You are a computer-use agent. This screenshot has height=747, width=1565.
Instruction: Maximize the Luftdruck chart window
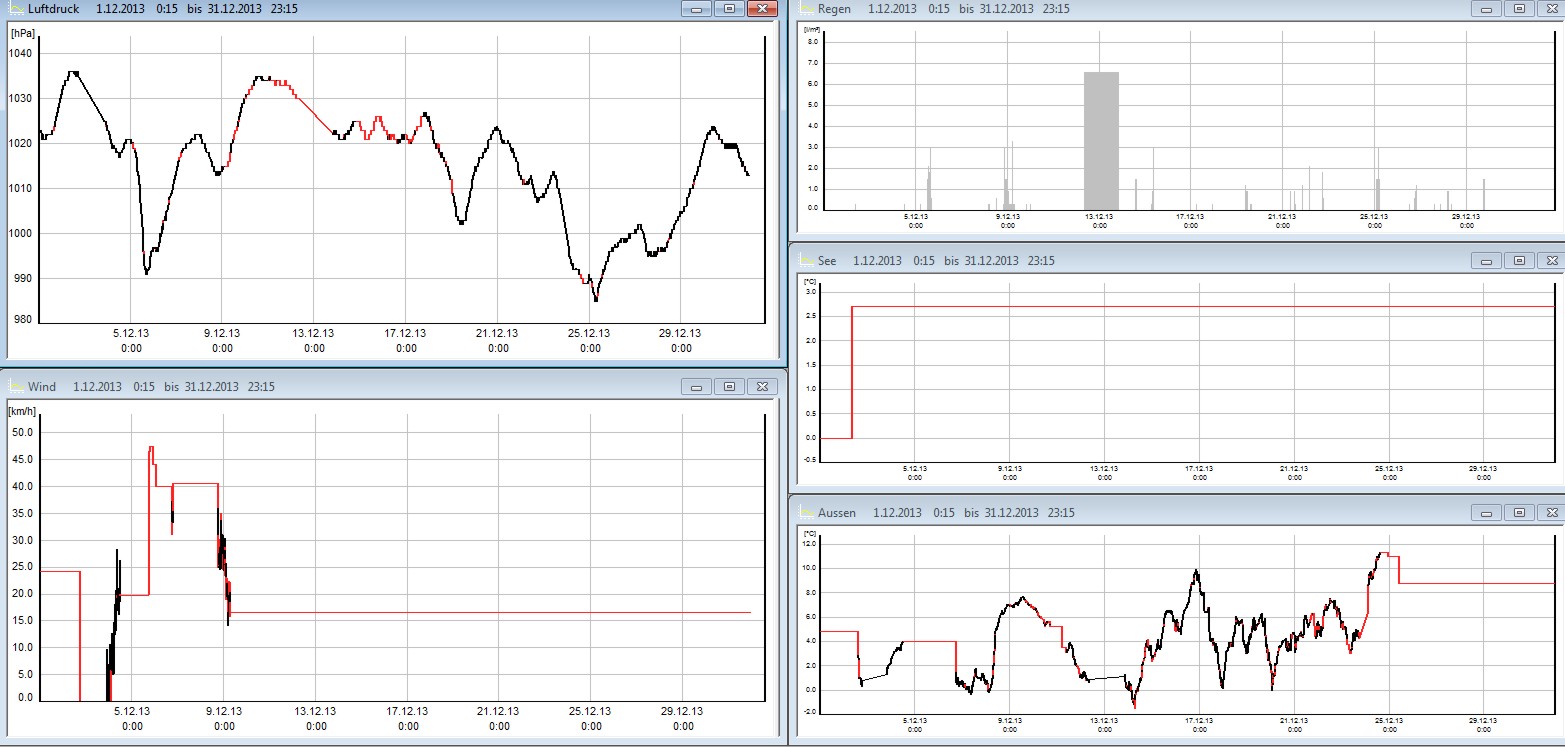tap(729, 9)
